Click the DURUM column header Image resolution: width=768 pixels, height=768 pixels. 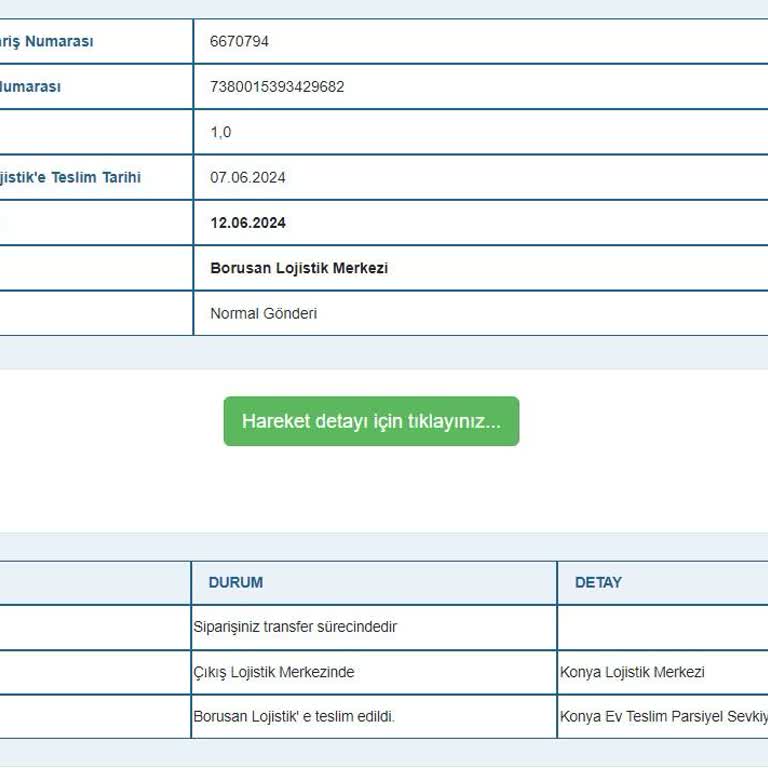click(236, 582)
